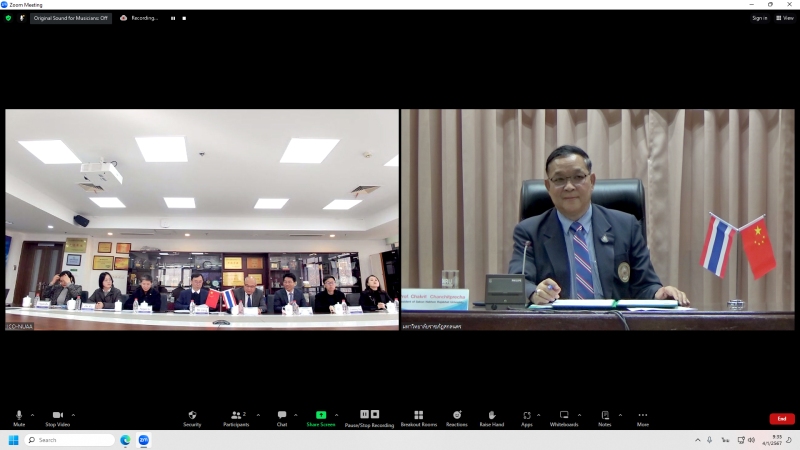Expand video options arrow beside Stop Video
The height and width of the screenshot is (450, 800).
click(x=73, y=415)
